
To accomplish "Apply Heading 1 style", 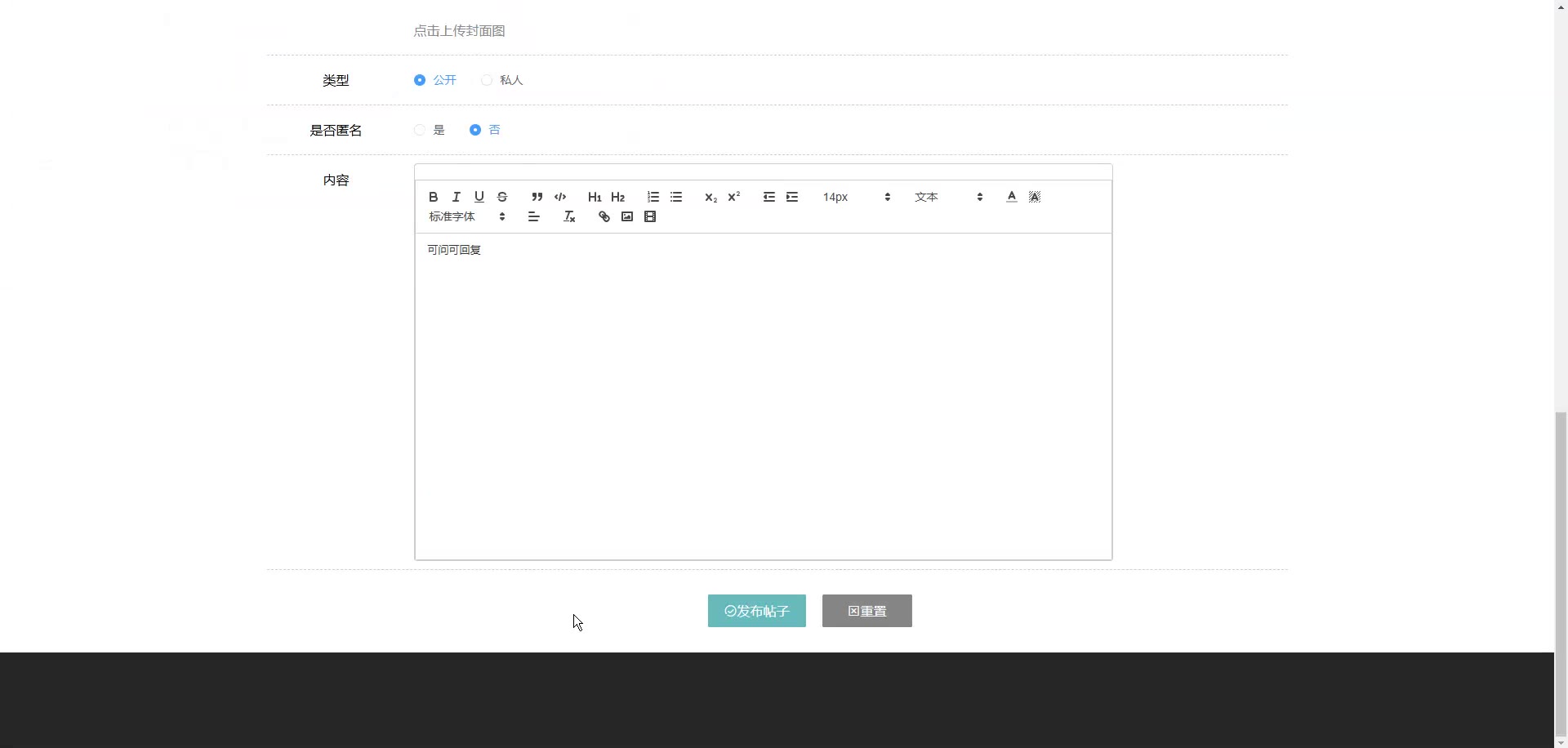I will (x=595, y=197).
